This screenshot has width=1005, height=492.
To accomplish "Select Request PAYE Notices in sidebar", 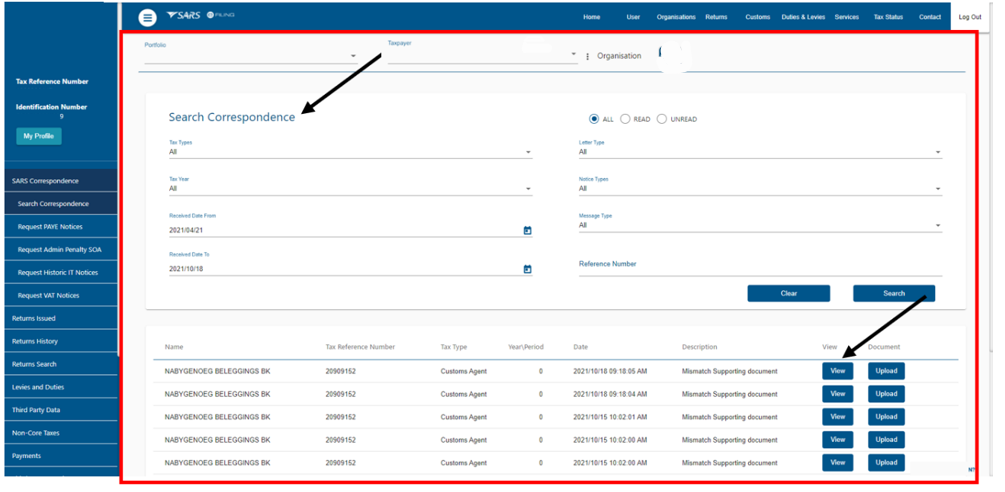I will [50, 227].
